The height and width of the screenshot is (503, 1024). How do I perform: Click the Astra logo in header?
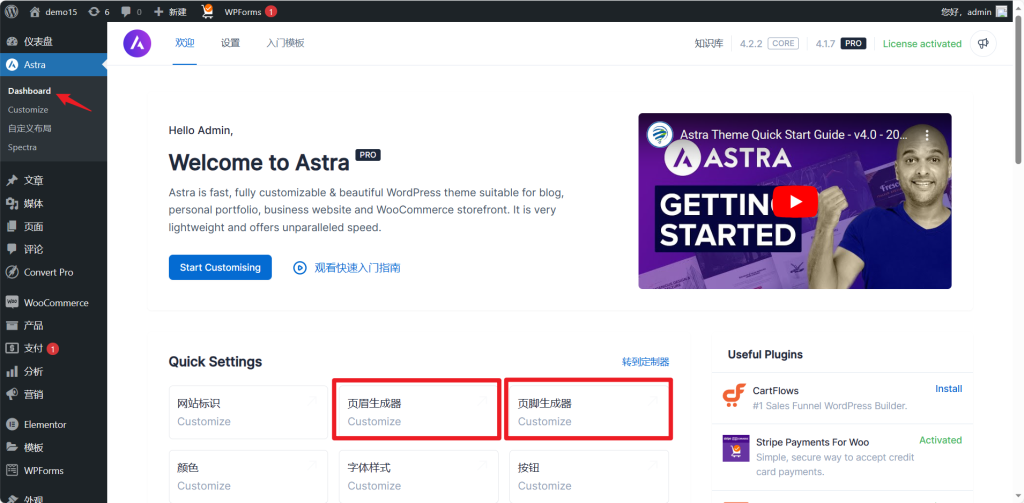tap(137, 44)
